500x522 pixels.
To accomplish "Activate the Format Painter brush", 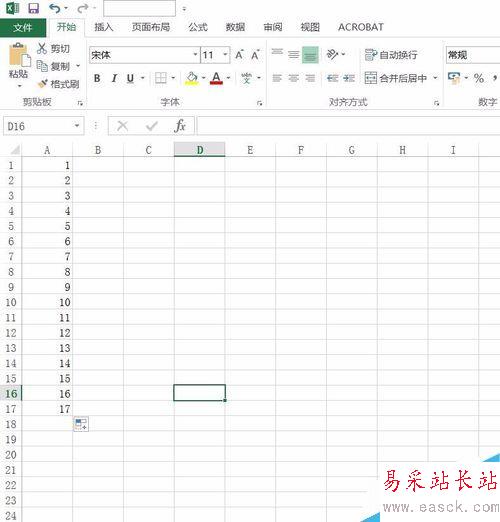I will 43,84.
